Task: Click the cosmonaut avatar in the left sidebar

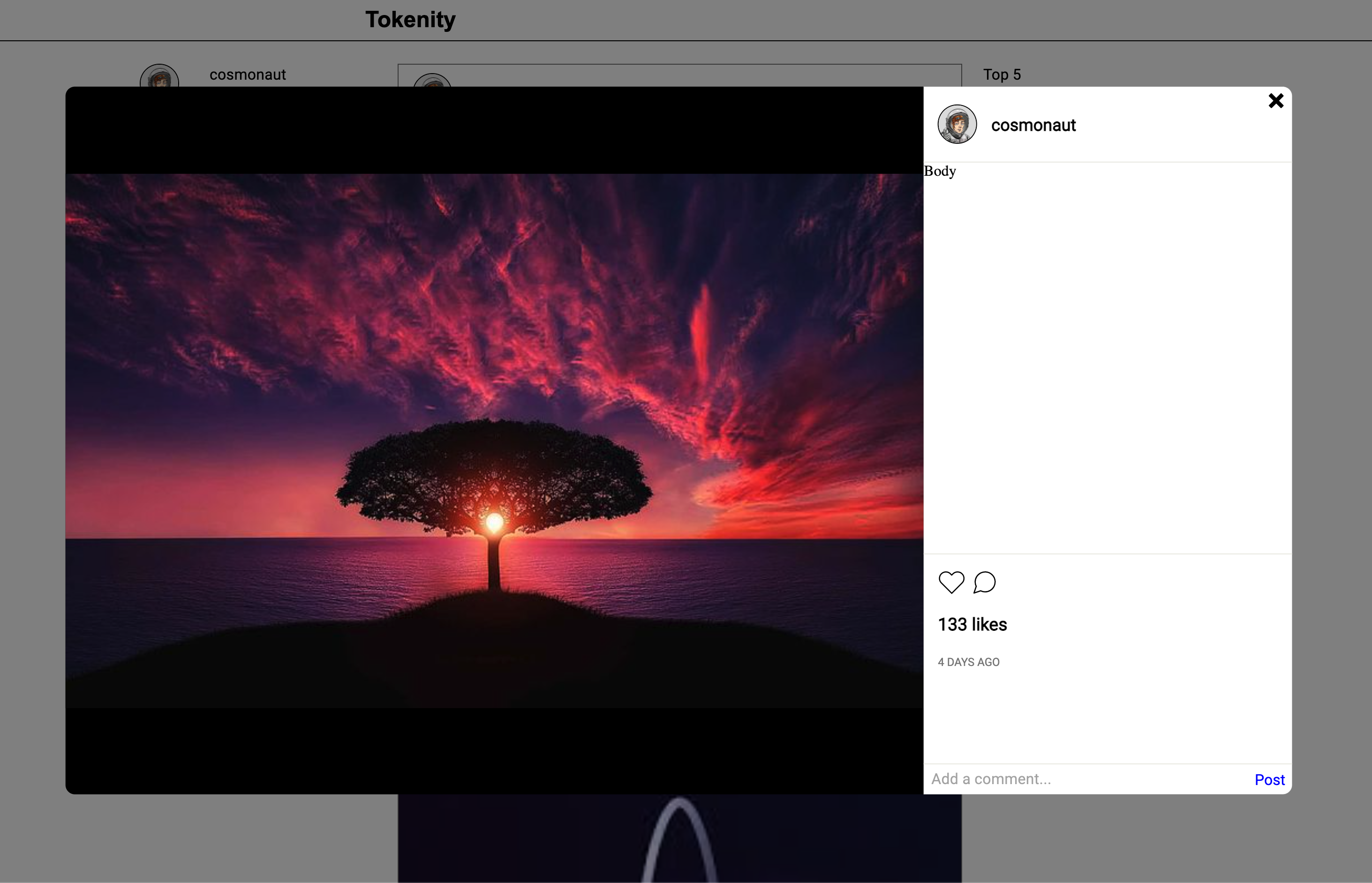Action: tap(159, 77)
